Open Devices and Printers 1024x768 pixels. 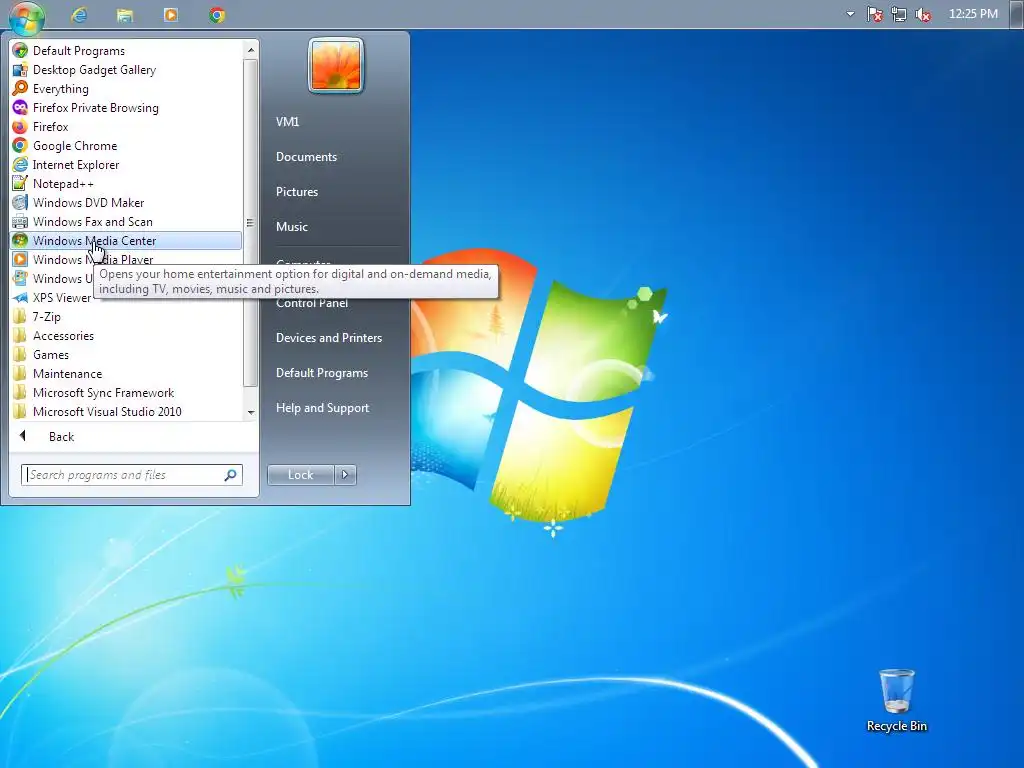(328, 338)
